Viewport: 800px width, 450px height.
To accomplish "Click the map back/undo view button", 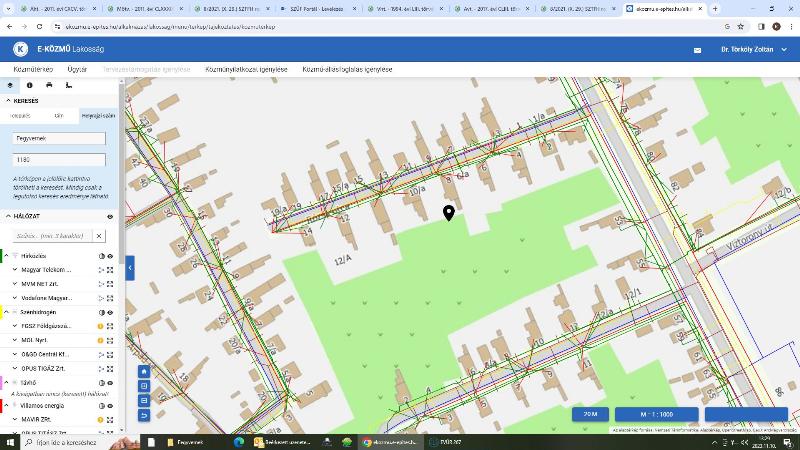I will [144, 415].
